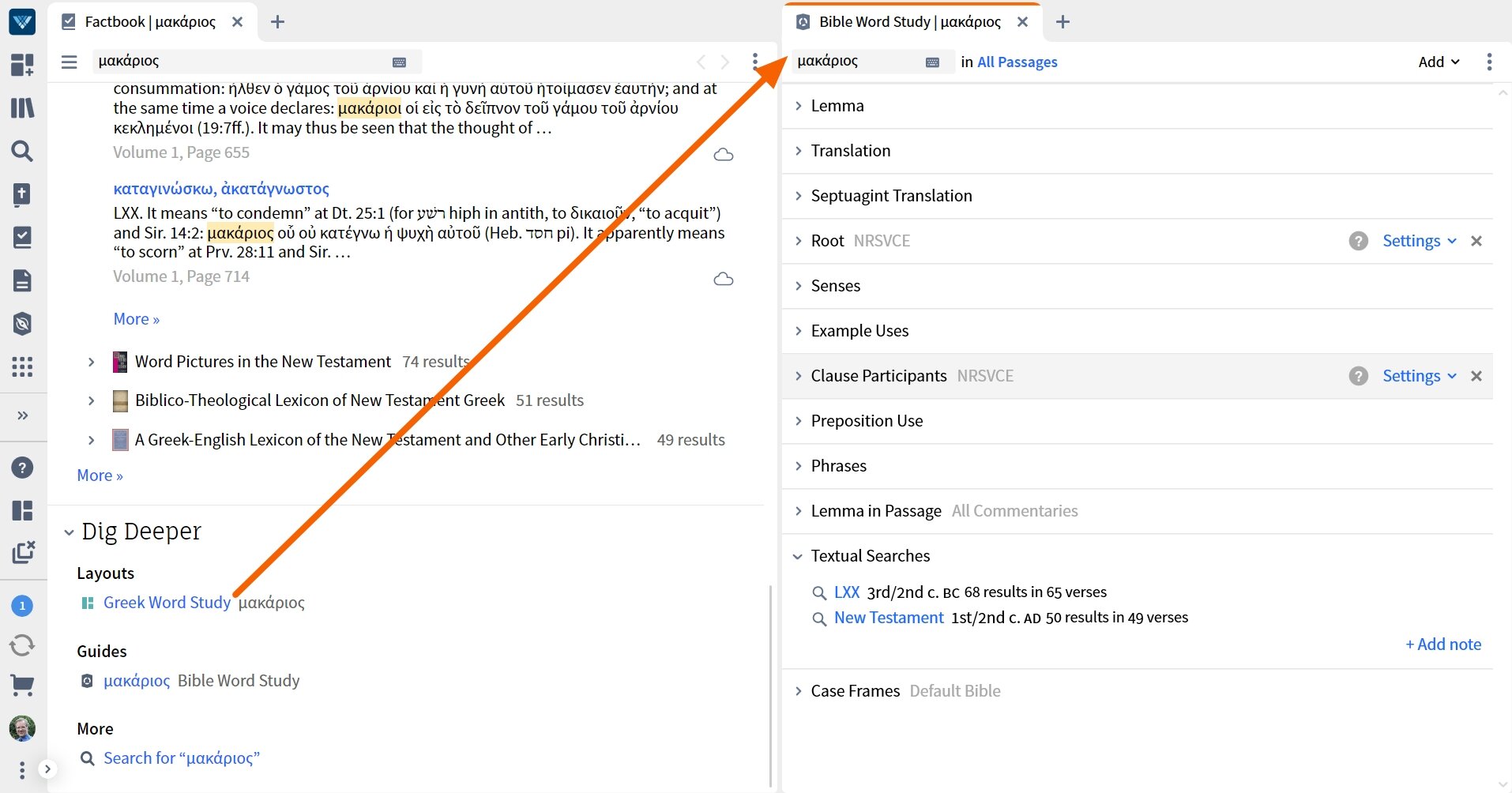Switch to the Factbook μακάριος tab
1512x793 pixels.
click(x=150, y=22)
